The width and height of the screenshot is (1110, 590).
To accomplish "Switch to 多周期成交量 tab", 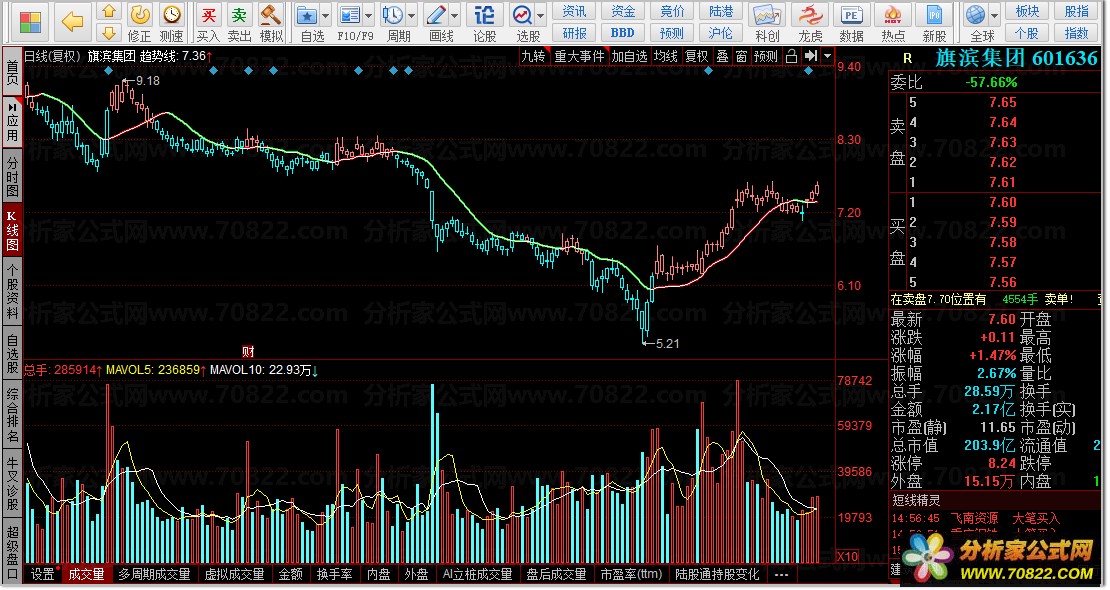I will [154, 574].
